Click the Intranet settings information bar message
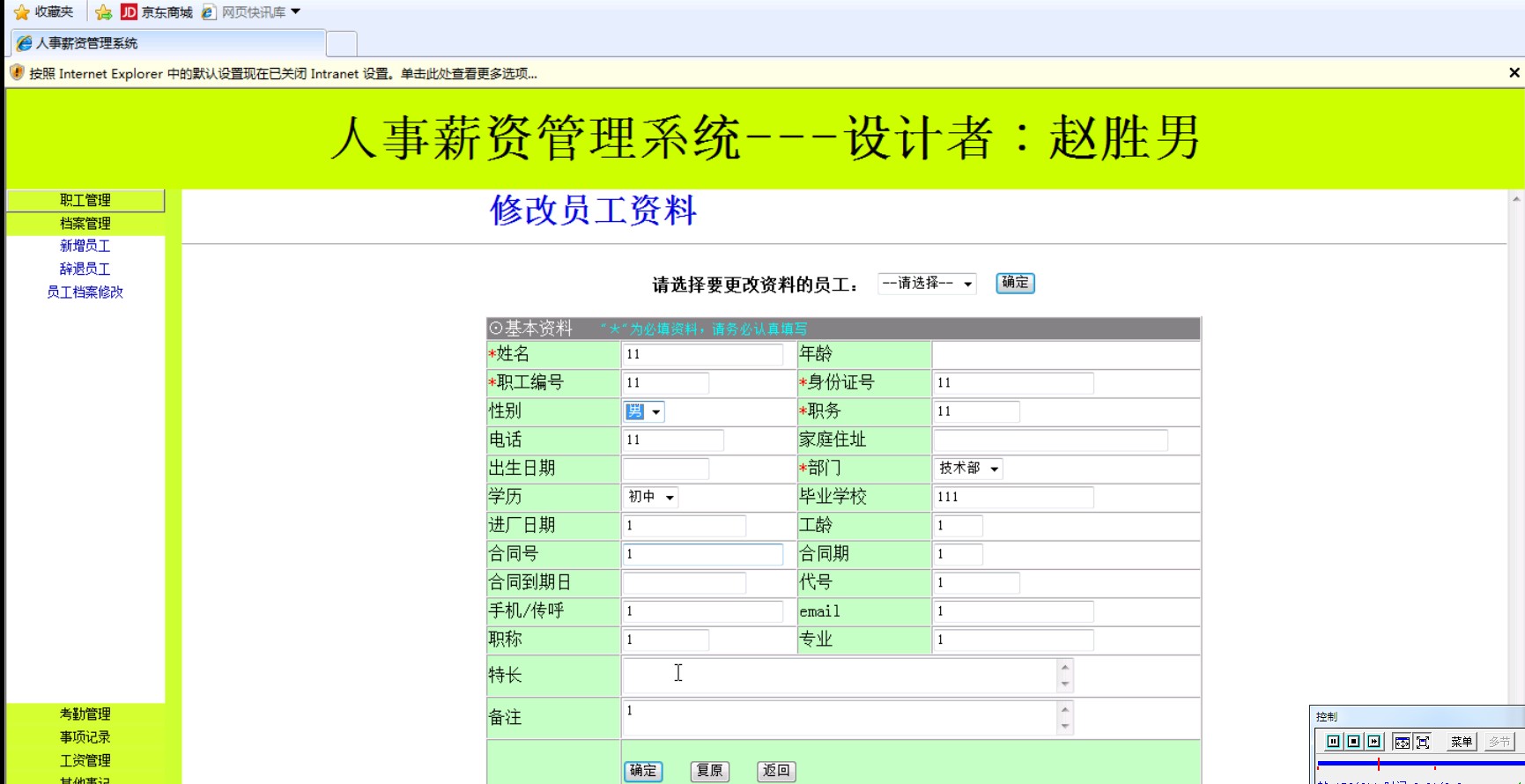Image resolution: width=1525 pixels, height=784 pixels. pos(283,74)
